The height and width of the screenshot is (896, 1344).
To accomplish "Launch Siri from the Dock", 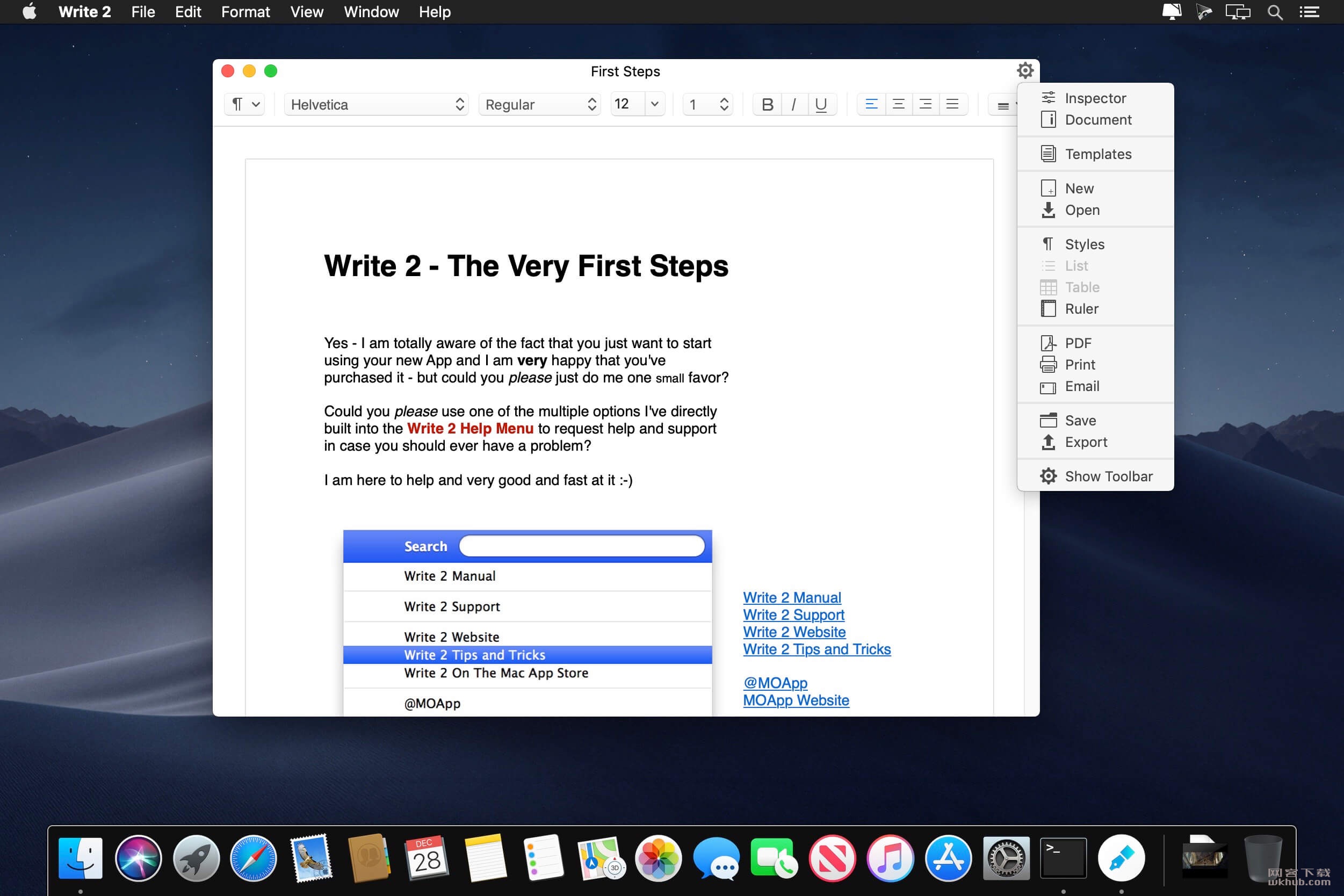I will pos(138,858).
